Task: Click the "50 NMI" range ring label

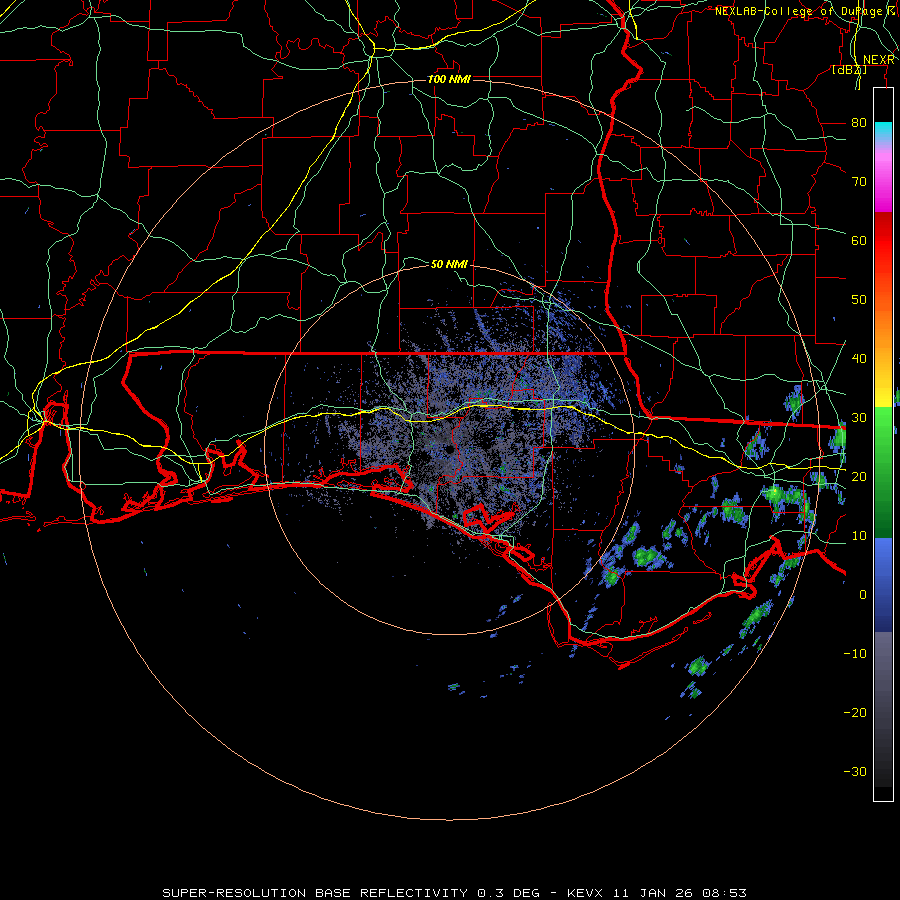Action: click(449, 264)
